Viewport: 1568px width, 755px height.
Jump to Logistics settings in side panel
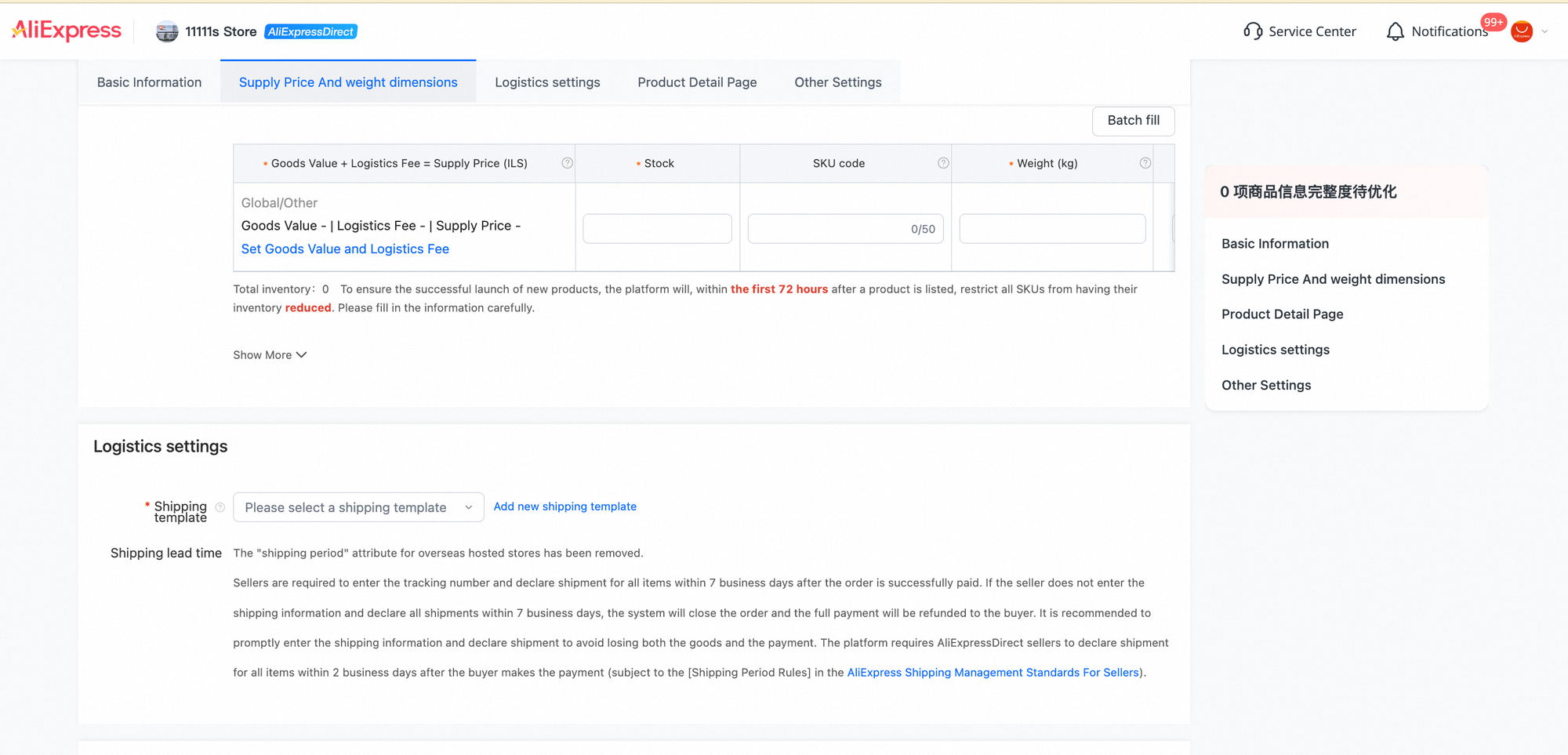coord(1276,350)
